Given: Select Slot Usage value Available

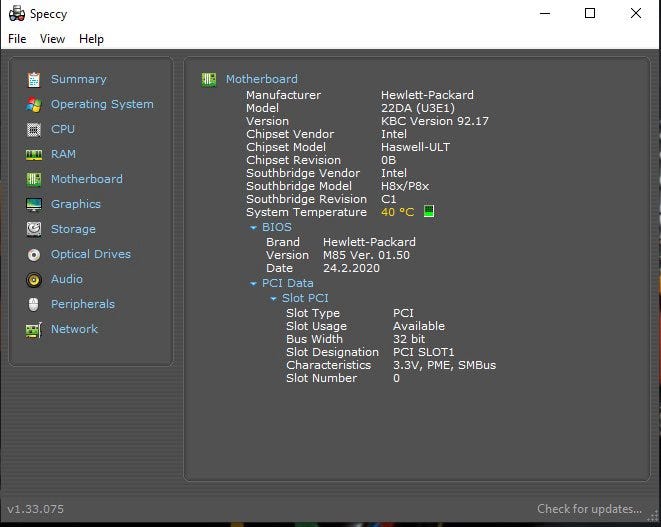Looking at the screenshot, I should [x=419, y=326].
